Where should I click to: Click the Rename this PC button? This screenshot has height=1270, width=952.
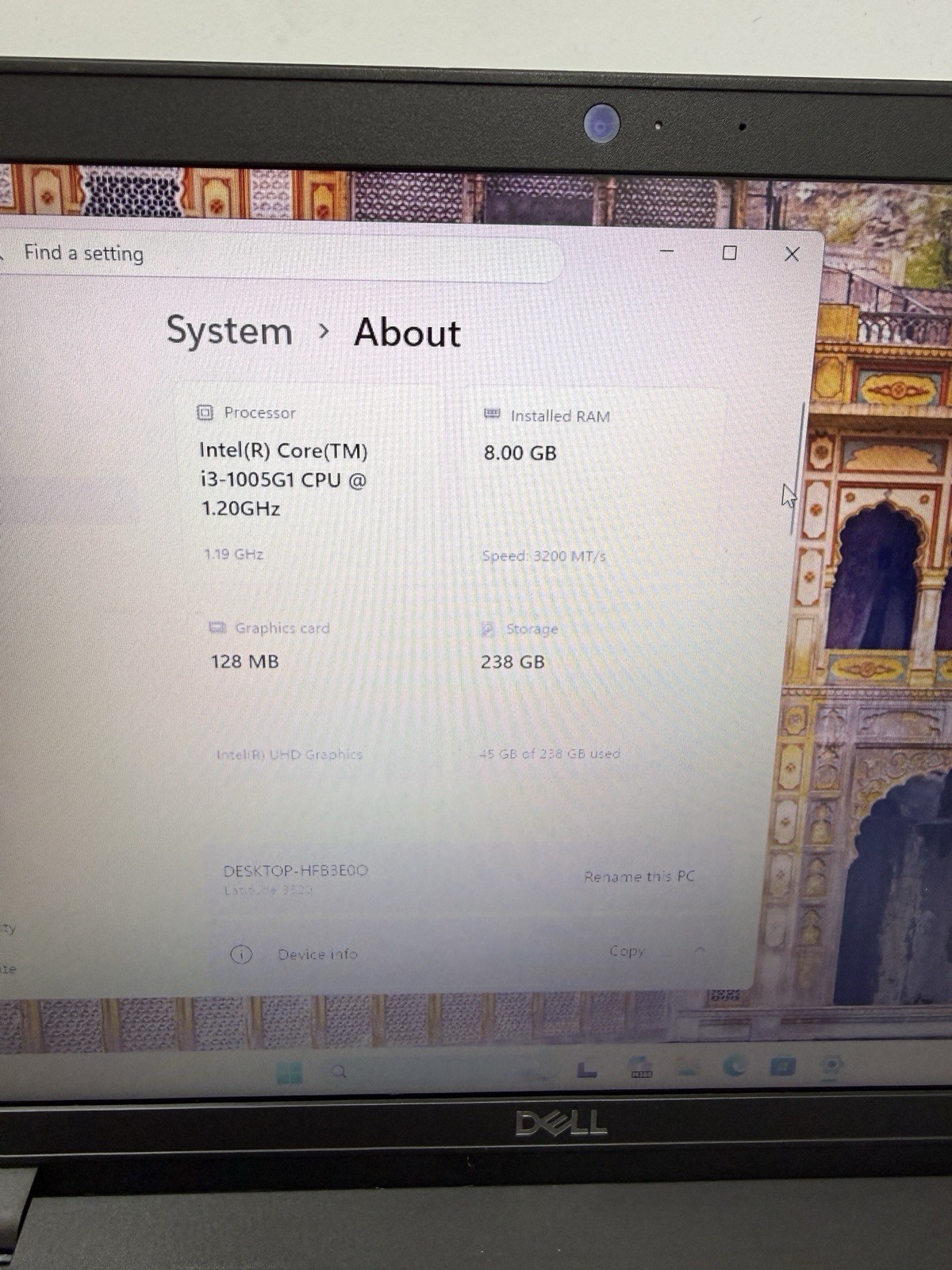click(639, 876)
